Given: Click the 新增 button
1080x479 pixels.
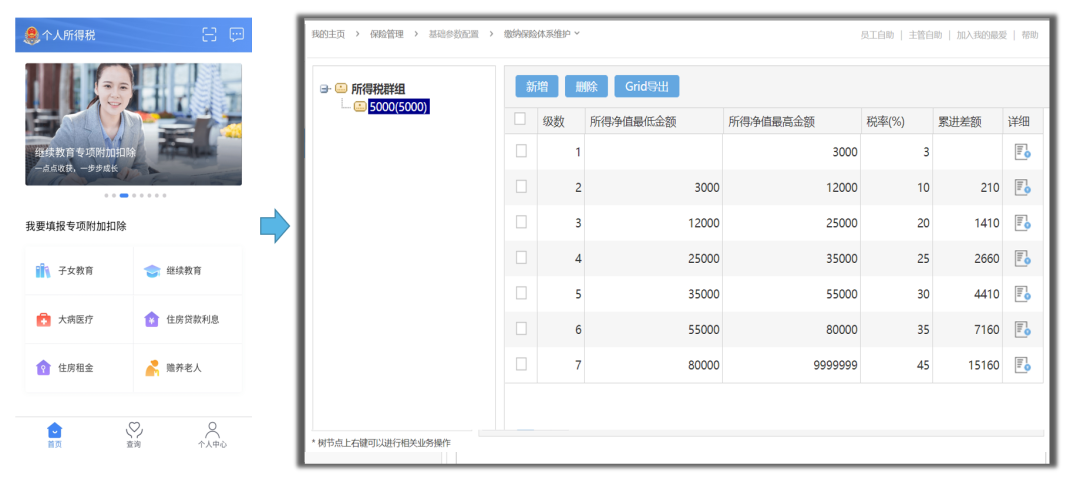Looking at the screenshot, I should 537,86.
